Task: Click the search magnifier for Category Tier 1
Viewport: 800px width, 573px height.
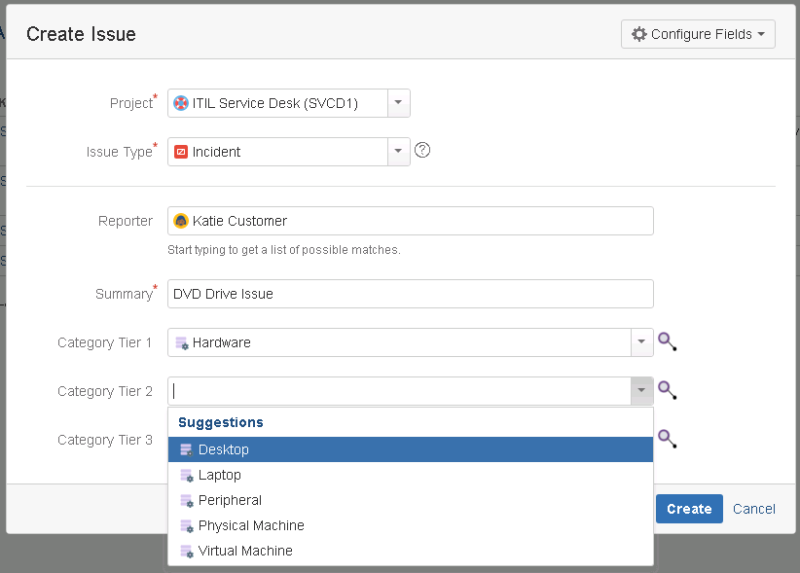Action: [667, 342]
